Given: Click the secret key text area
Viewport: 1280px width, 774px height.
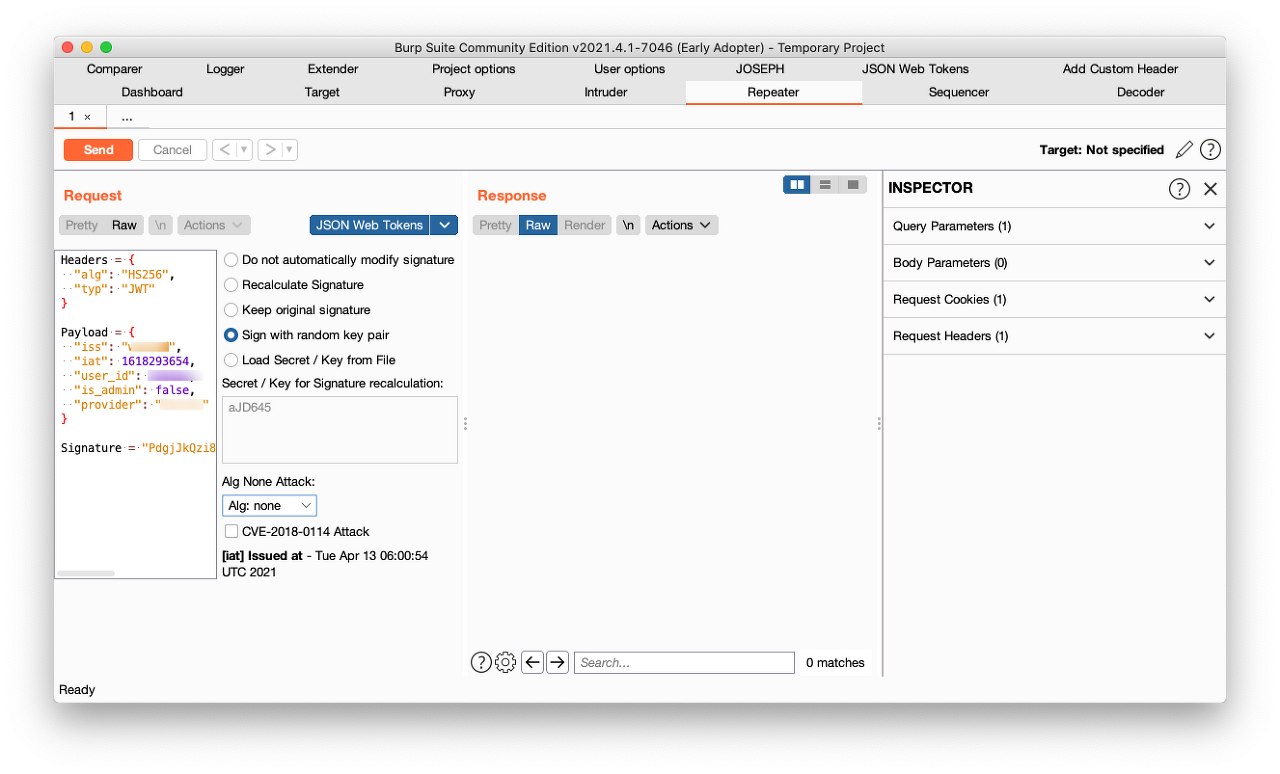Looking at the screenshot, I should [340, 430].
